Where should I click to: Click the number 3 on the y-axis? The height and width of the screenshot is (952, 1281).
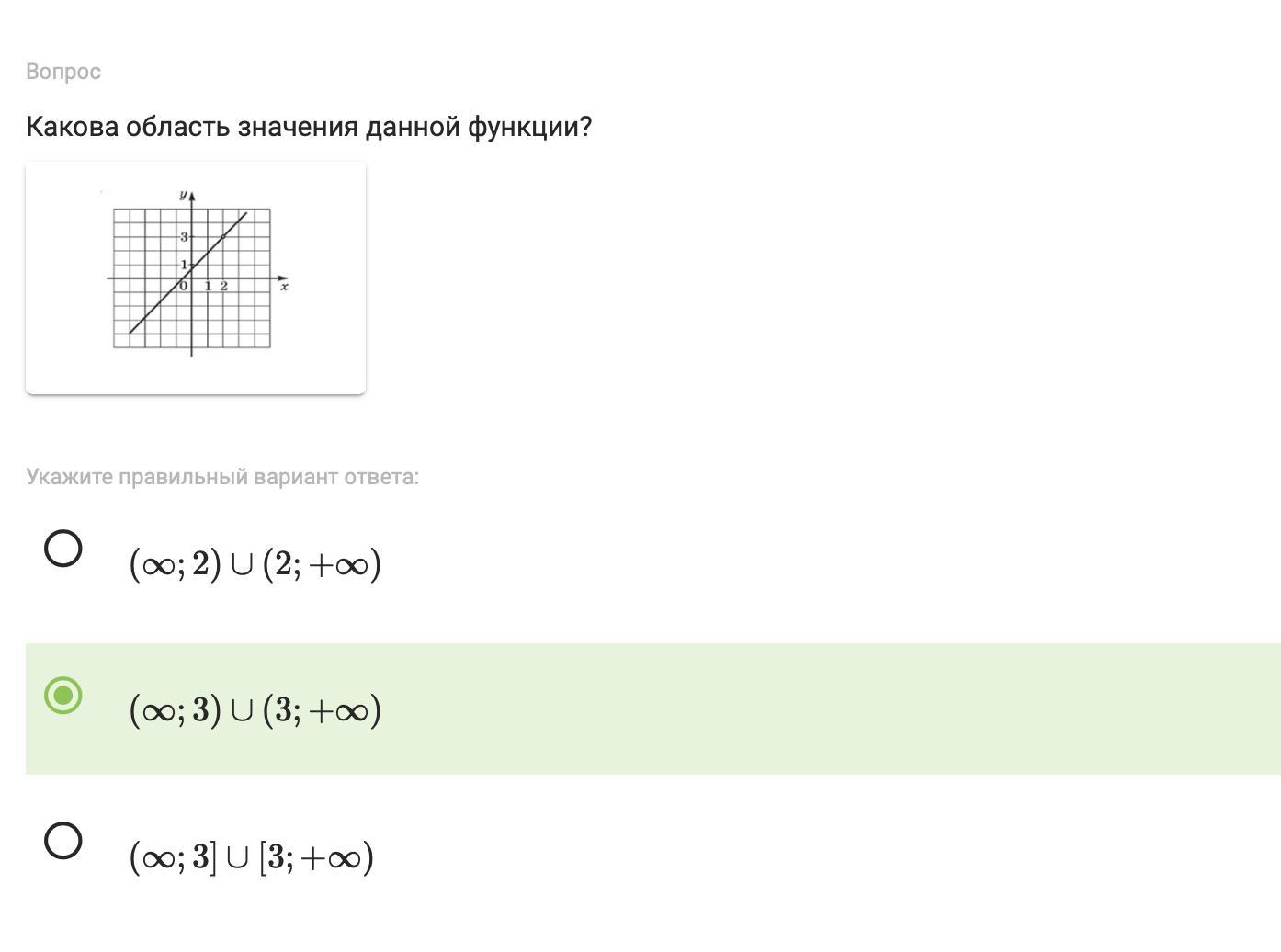(x=184, y=237)
